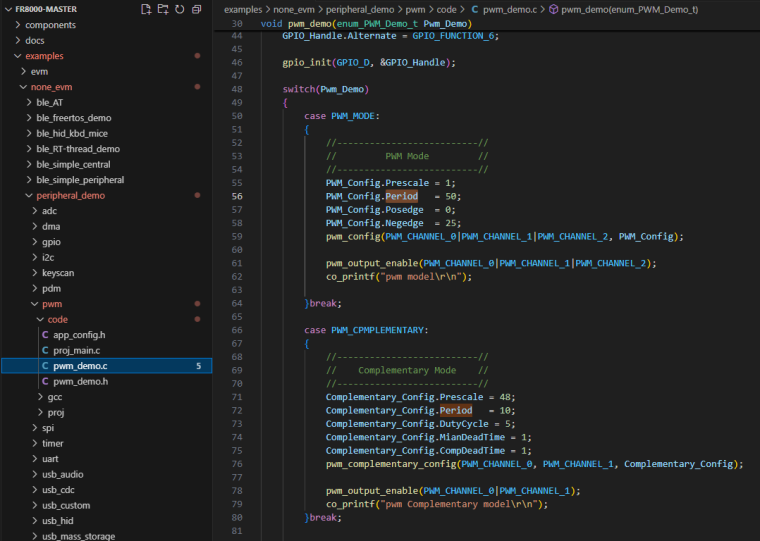Click the New File icon in explorer header

147,9
